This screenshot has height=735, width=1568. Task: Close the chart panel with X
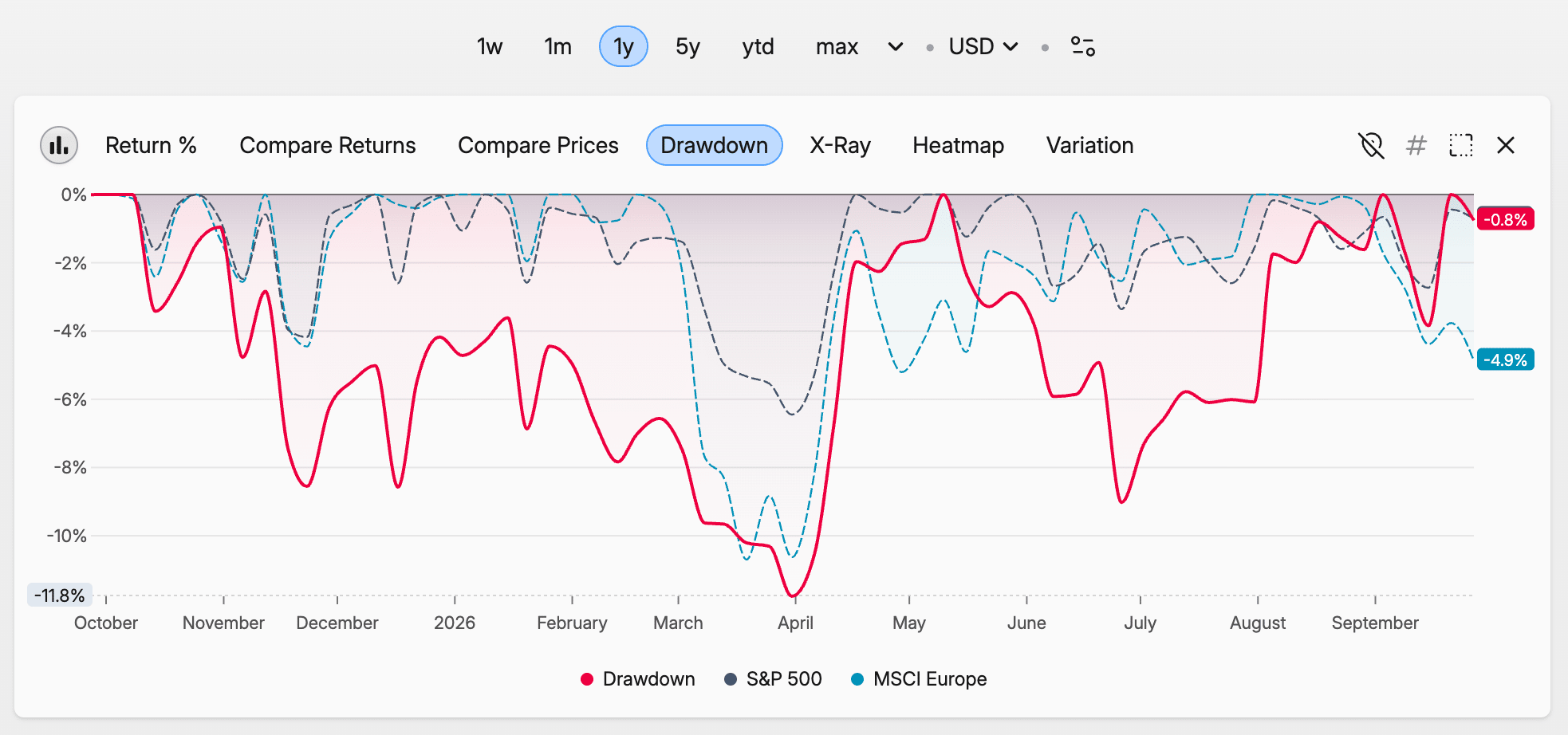click(x=1505, y=145)
